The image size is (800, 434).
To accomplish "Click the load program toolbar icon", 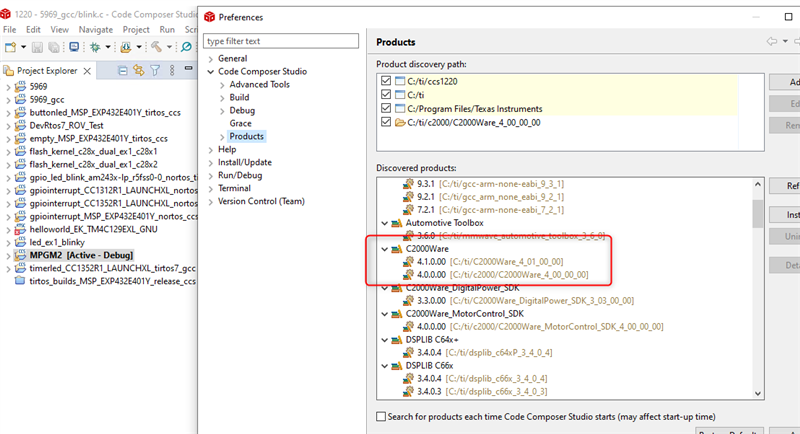I will (x=126, y=47).
